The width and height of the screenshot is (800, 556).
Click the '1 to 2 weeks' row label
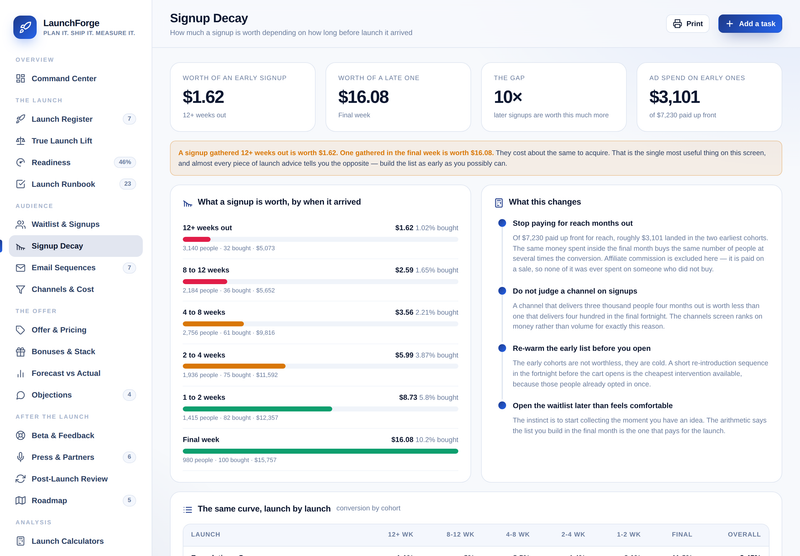[204, 398]
